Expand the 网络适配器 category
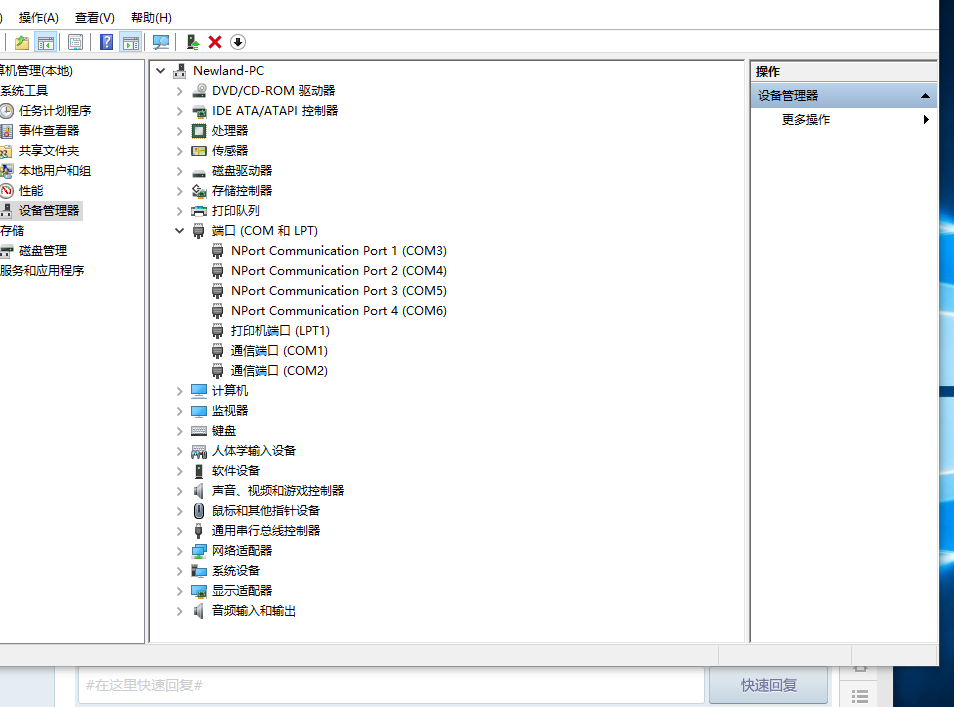 coord(180,551)
